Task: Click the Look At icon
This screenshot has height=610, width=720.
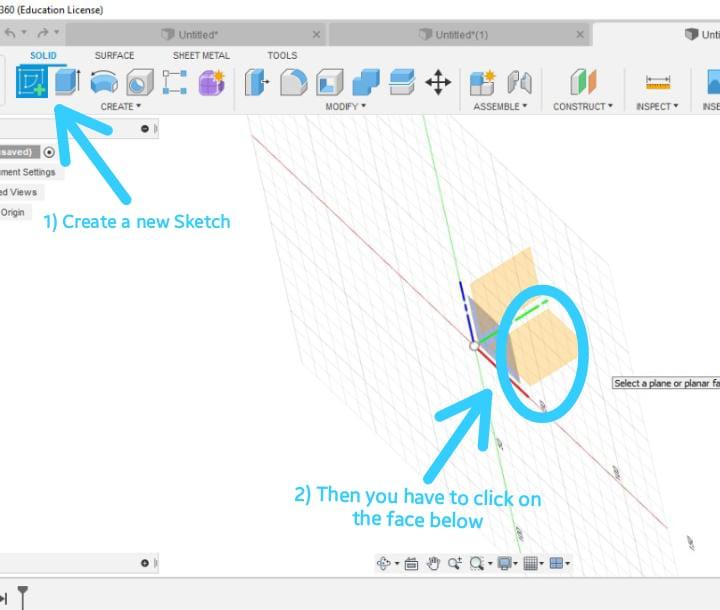Action: (x=411, y=563)
